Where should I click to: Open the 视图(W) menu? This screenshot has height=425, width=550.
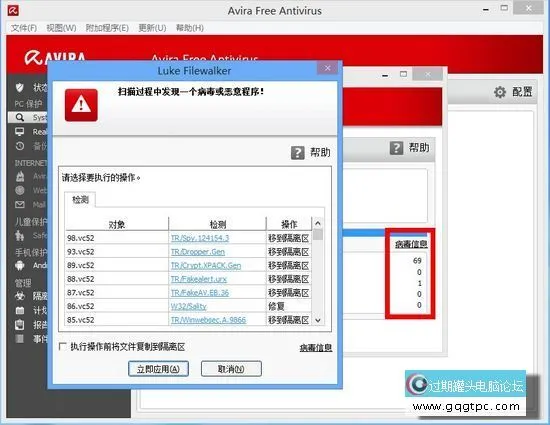[x=61, y=28]
